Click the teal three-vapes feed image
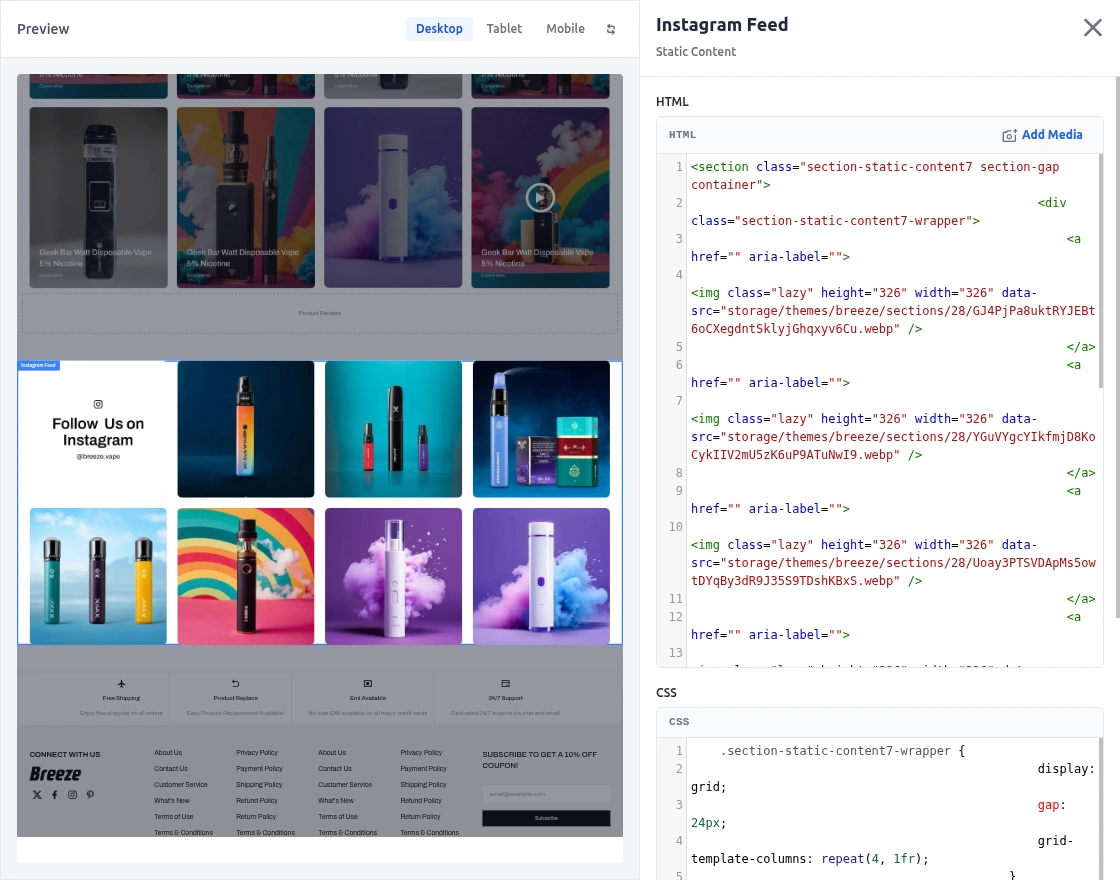 [x=394, y=429]
